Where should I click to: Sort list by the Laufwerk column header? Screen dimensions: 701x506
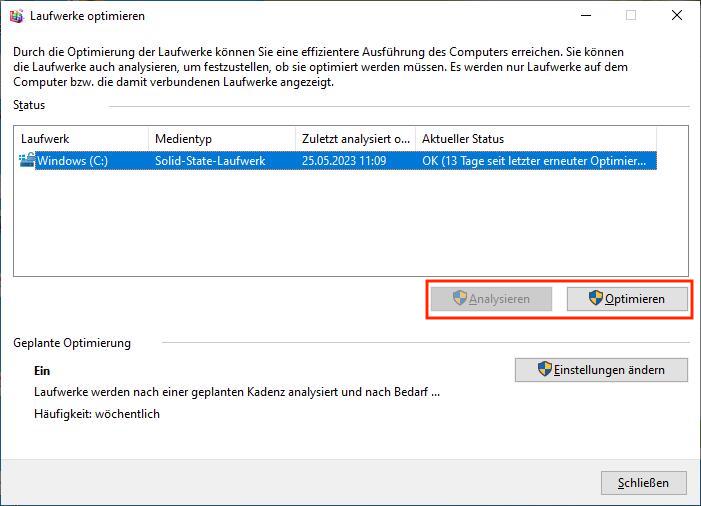pyautogui.click(x=80, y=139)
